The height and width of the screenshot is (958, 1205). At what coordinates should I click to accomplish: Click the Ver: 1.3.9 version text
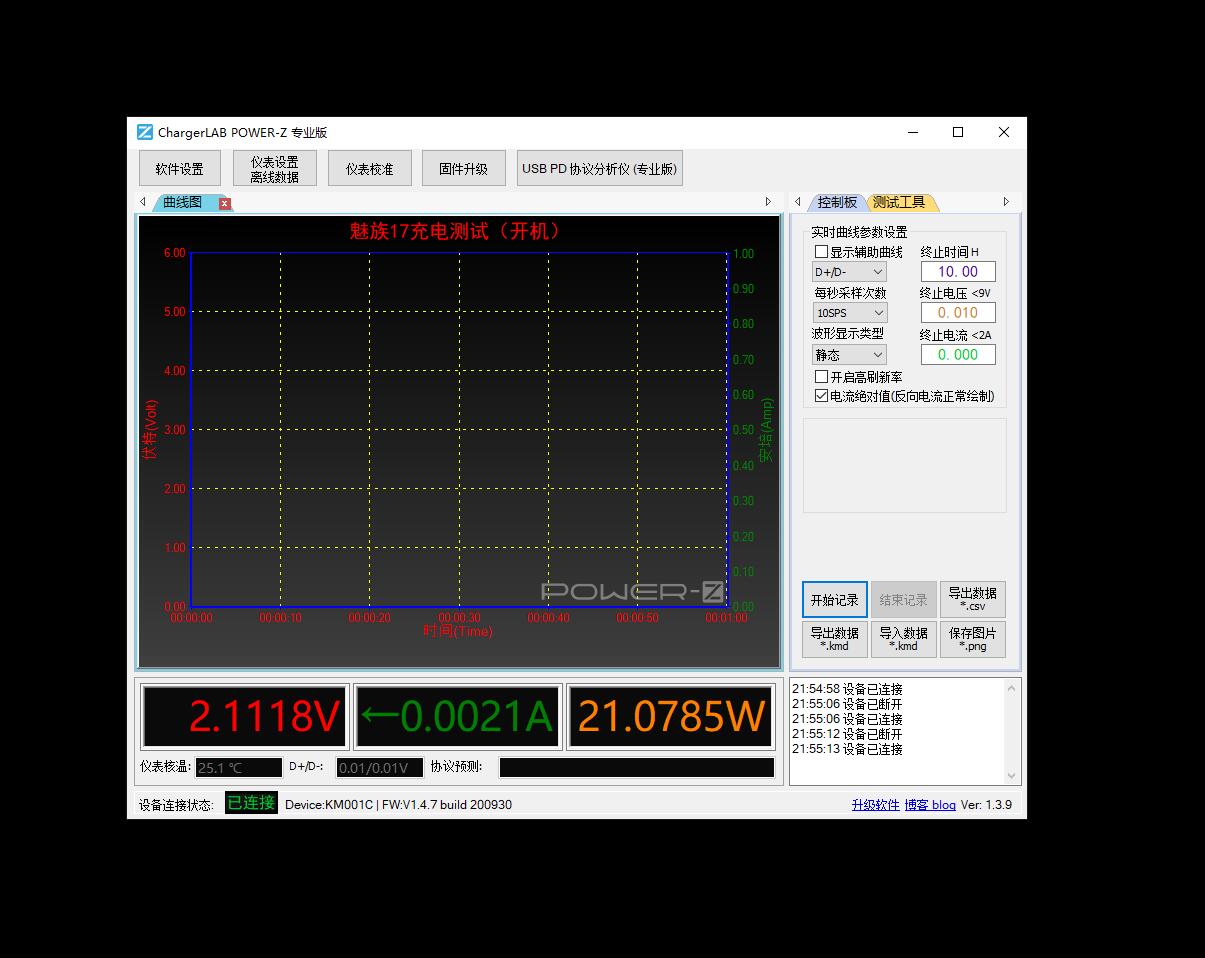pyautogui.click(x=986, y=805)
